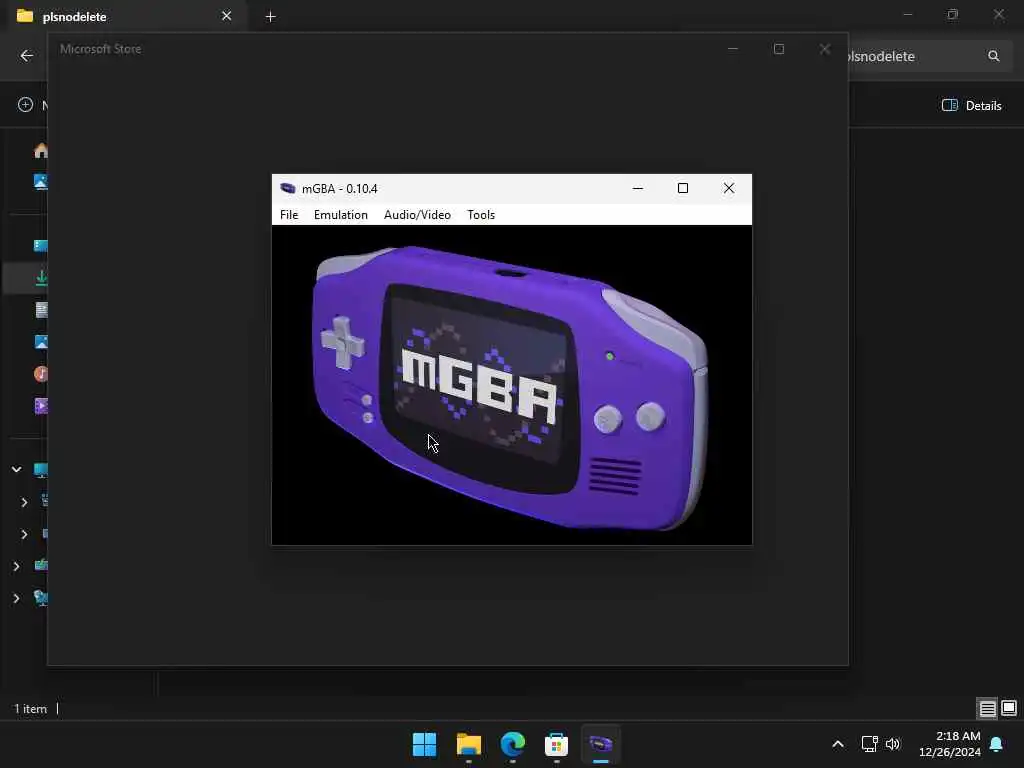Open the Audio/Video menu in mGBA
1024x768 pixels.
click(417, 215)
